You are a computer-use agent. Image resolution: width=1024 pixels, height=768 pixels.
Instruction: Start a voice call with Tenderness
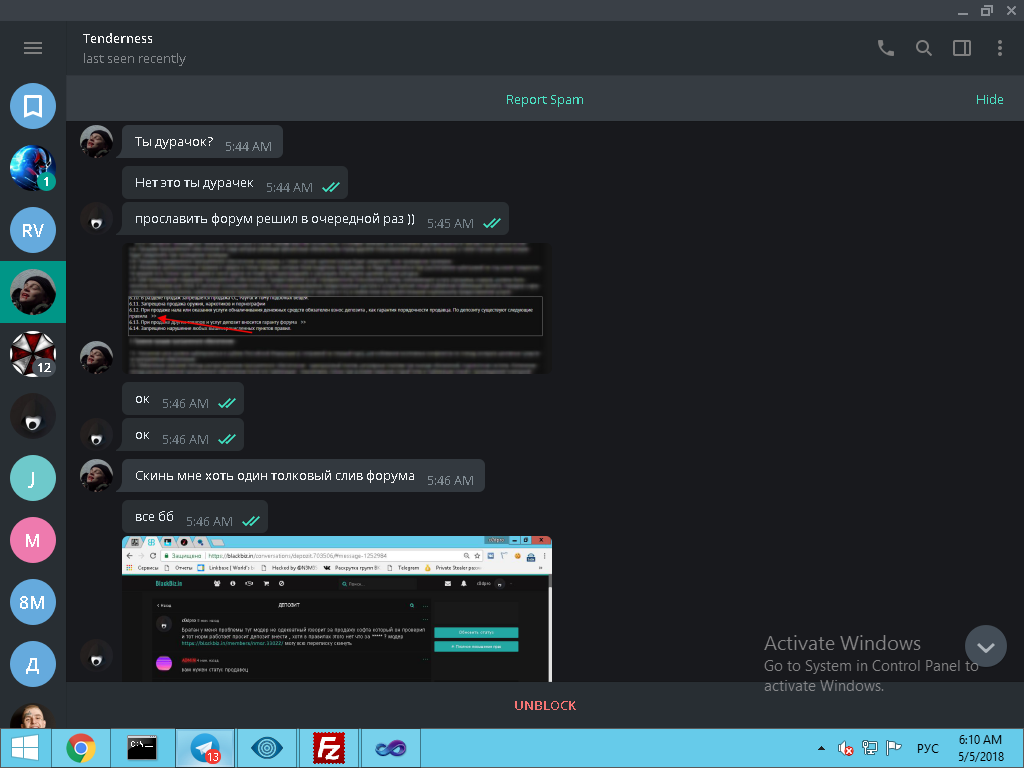(885, 48)
